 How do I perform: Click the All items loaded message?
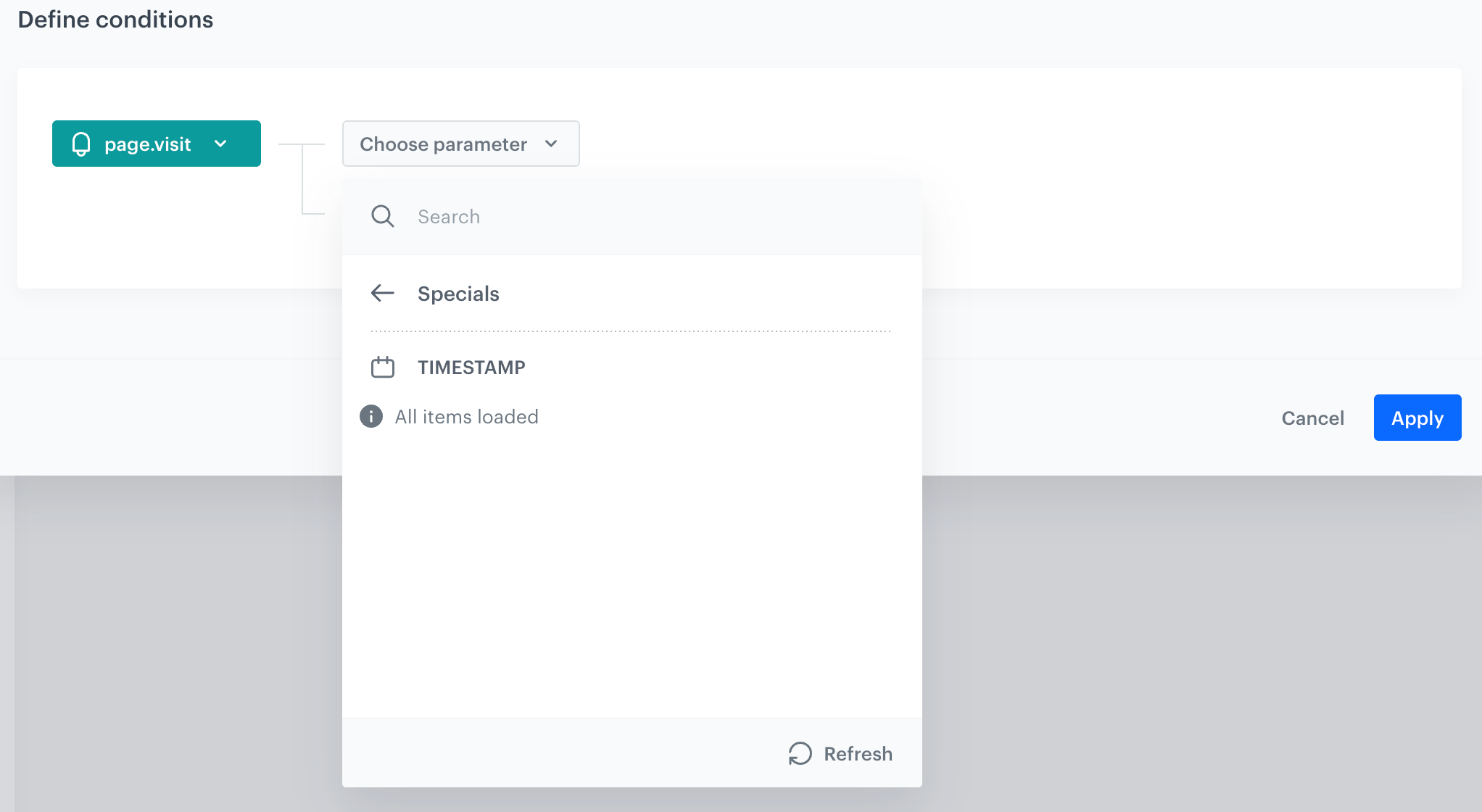(466, 417)
